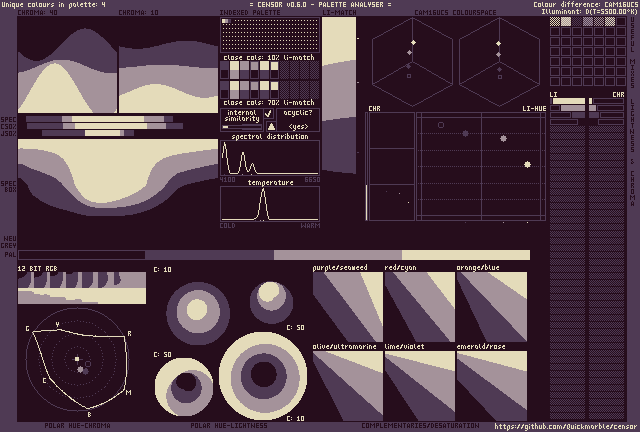The image size is (640, 432).
Task: Click the cream square point in polar hue-chroma
Action: 77,359
